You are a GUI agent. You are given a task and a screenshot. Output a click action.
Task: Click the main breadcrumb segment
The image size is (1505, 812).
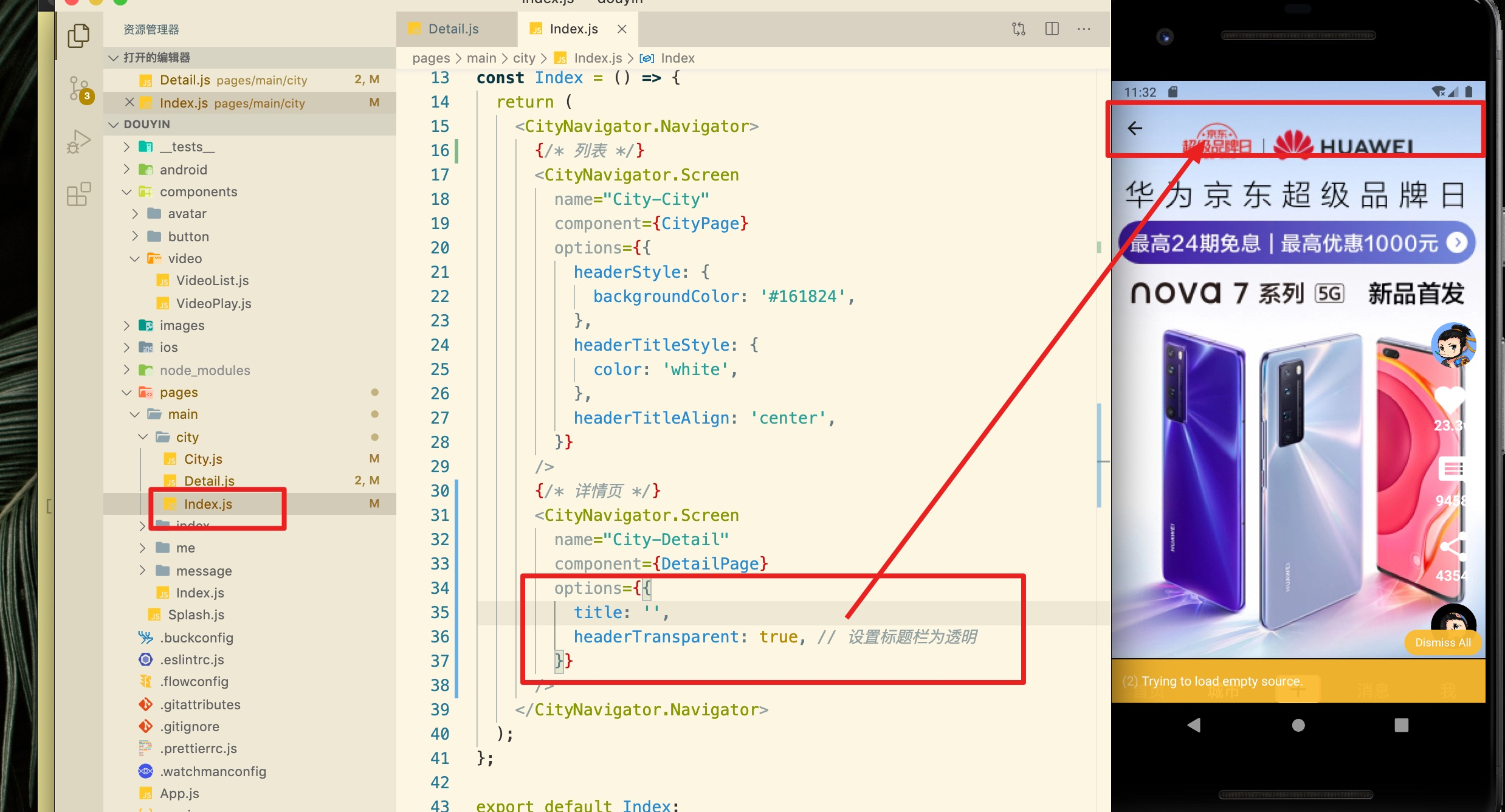pyautogui.click(x=481, y=58)
